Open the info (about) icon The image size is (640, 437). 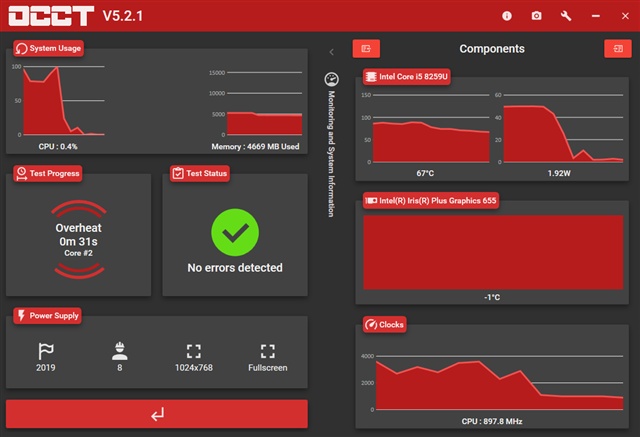tap(507, 16)
